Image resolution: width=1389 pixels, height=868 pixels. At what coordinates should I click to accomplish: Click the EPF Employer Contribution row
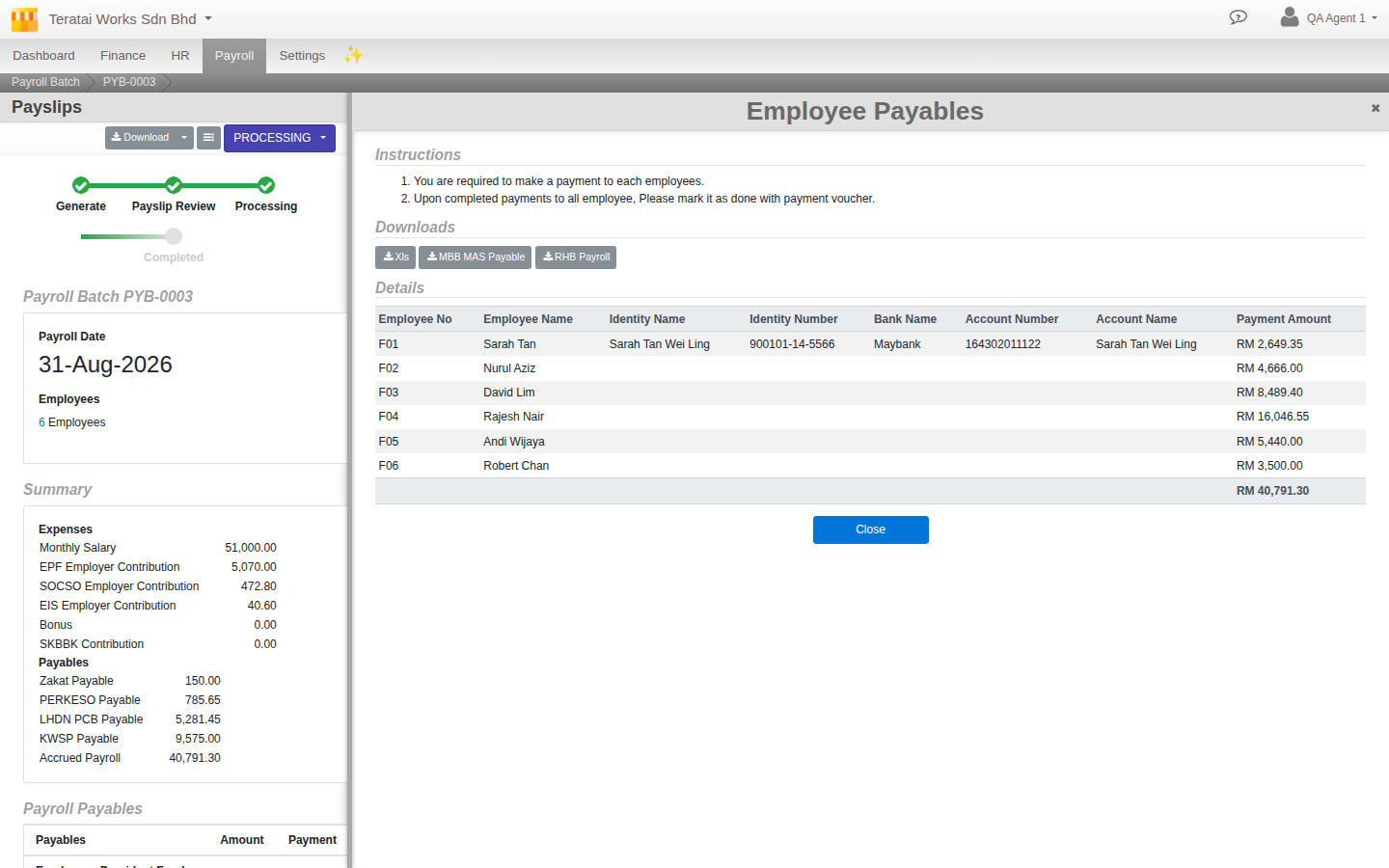point(158,567)
